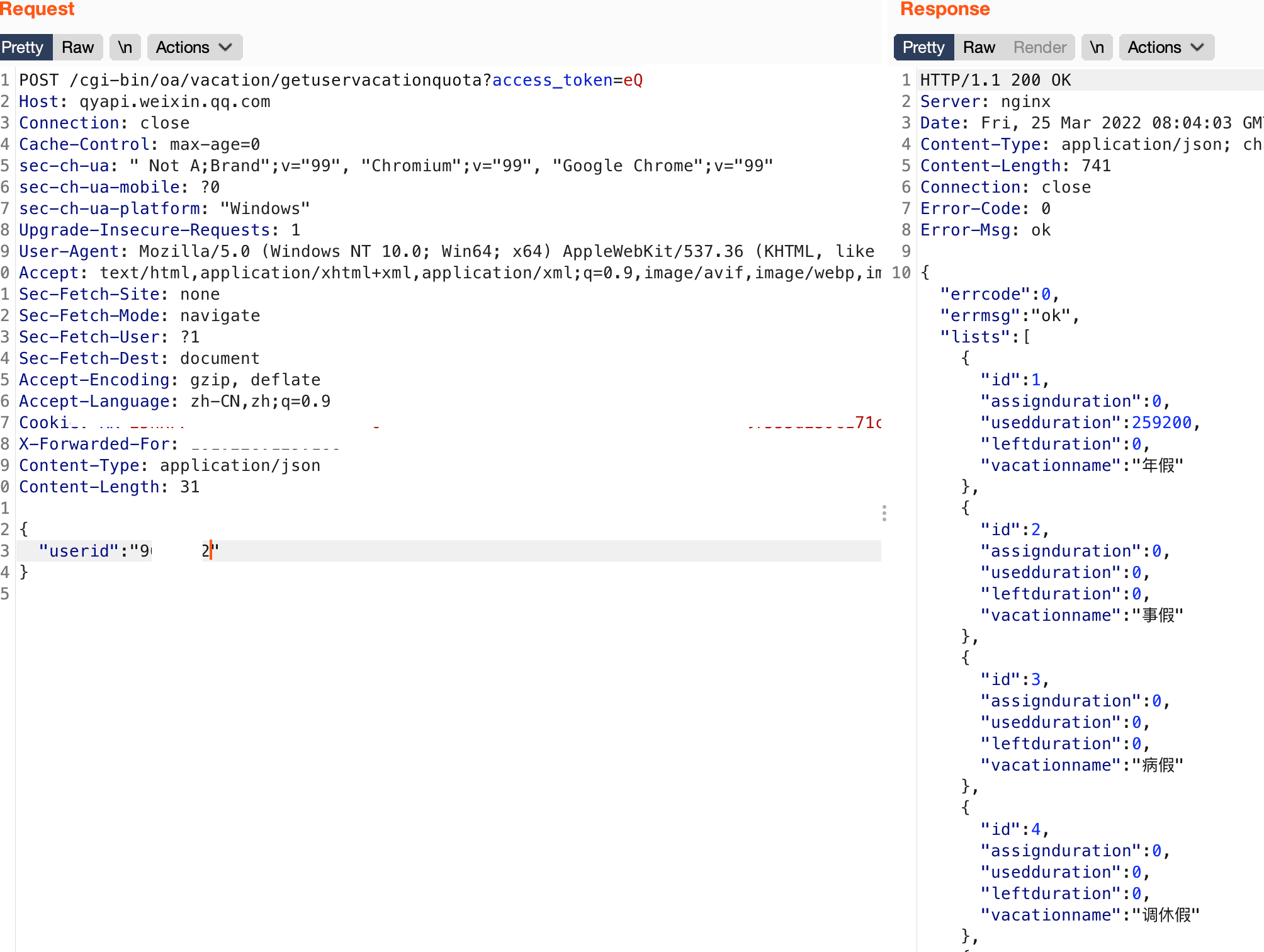Screen dimensions: 1264x952
Task: Click the Content-Length 31 header line
Action: 109,487
